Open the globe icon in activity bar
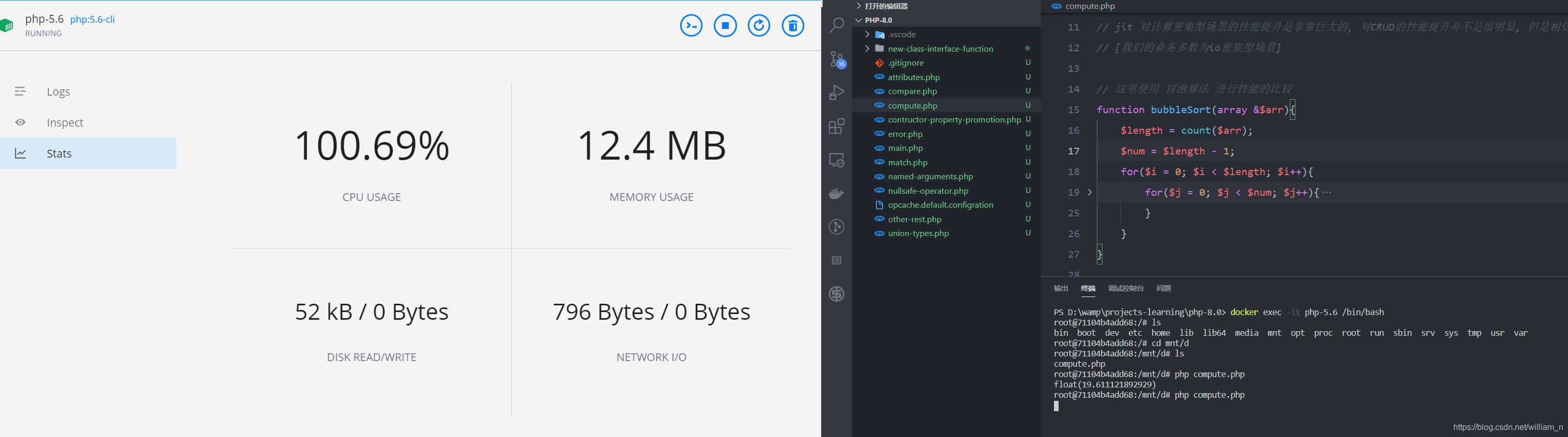The height and width of the screenshot is (437, 1568). coord(837,294)
